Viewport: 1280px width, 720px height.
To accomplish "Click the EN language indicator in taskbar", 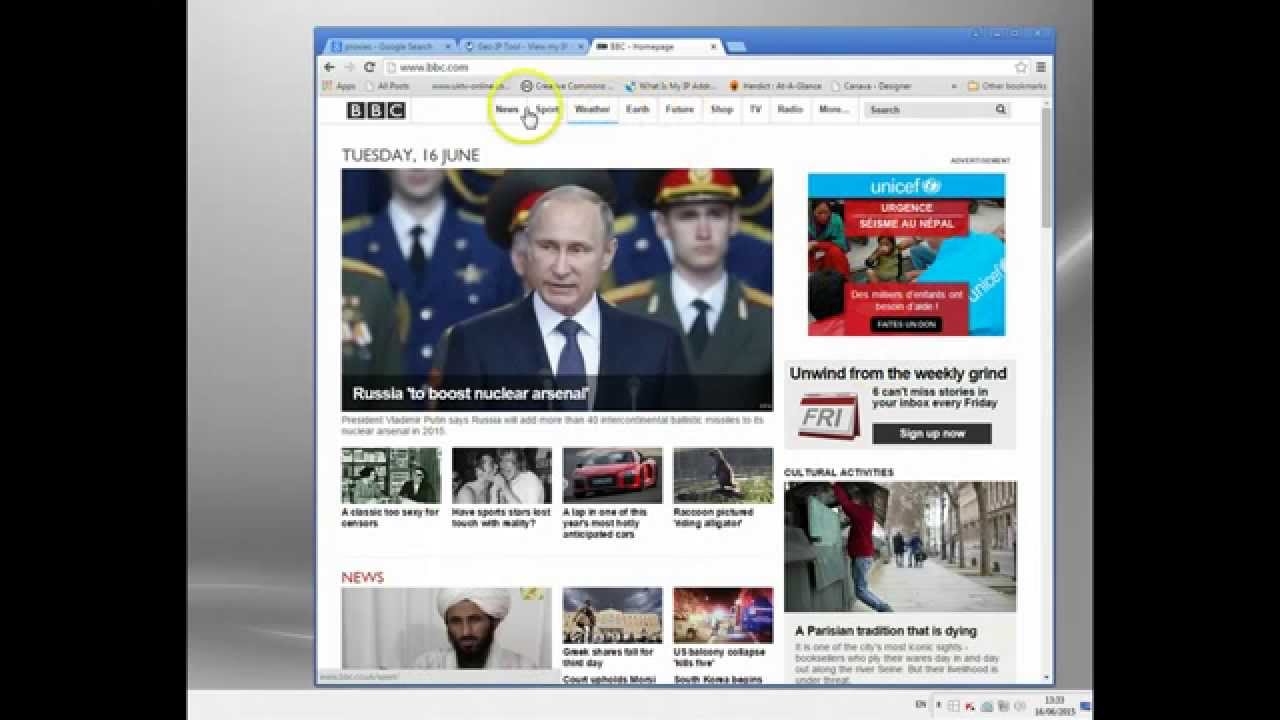I will point(921,704).
